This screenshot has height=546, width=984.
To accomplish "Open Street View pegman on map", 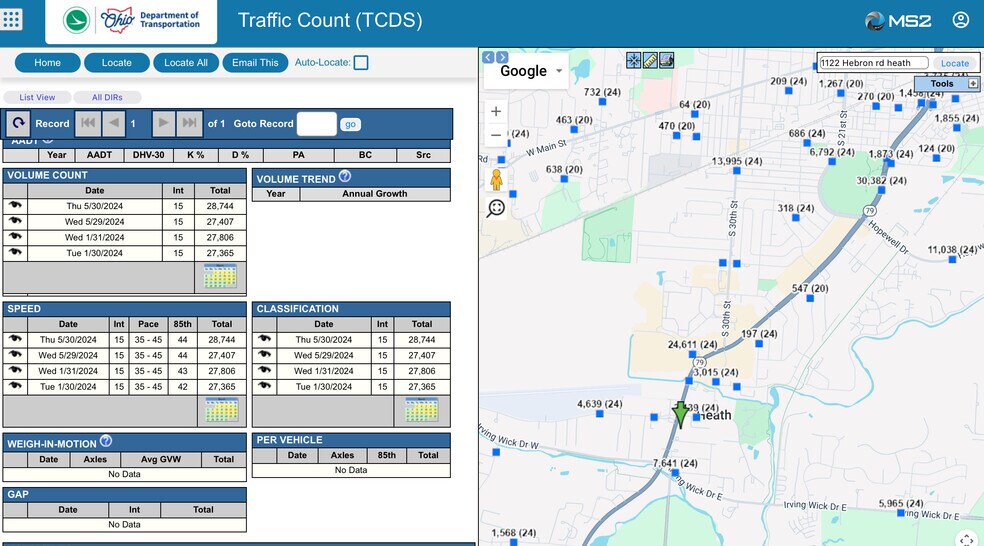I will 495,181.
